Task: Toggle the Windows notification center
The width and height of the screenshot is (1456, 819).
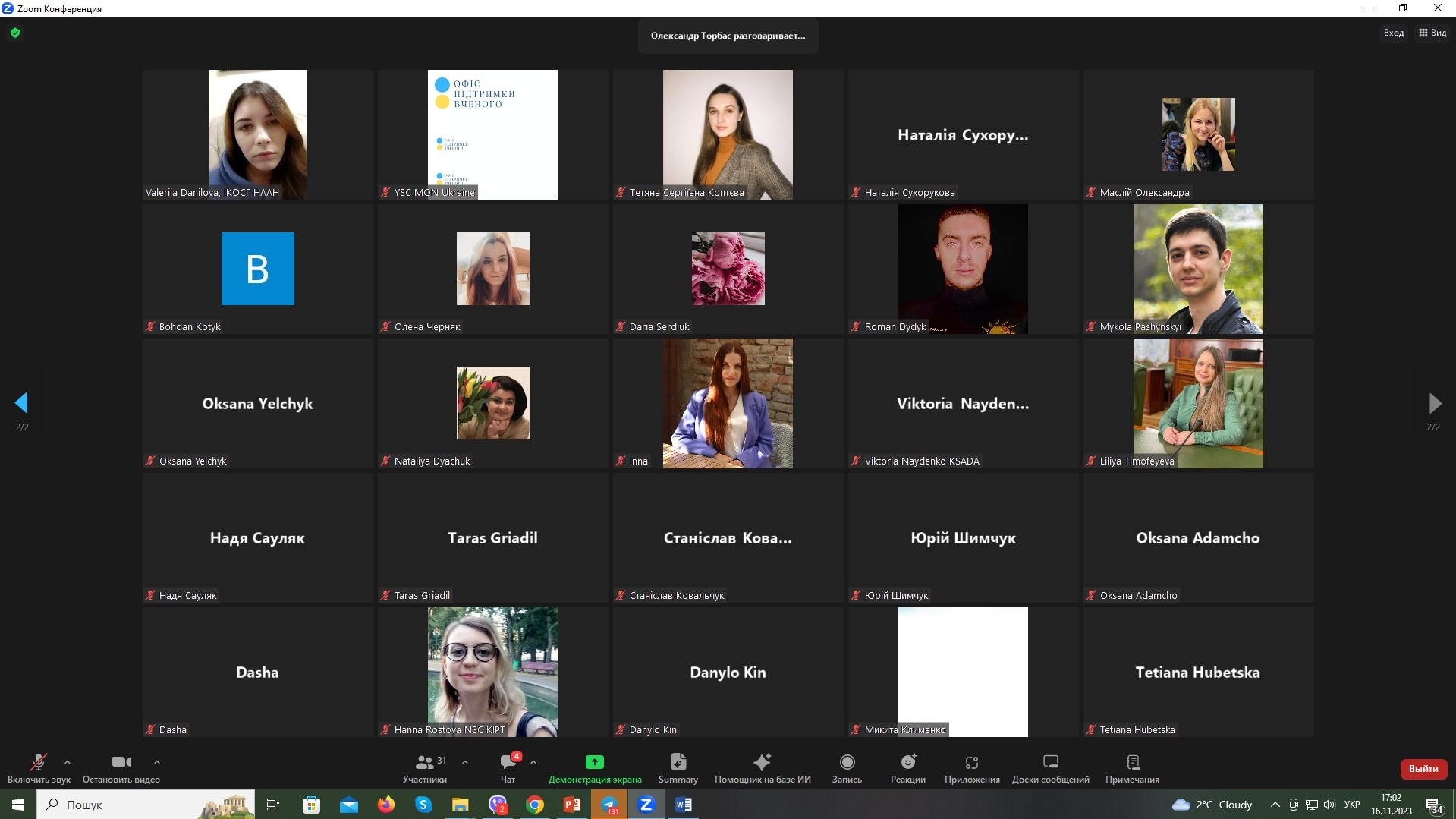Action: (1433, 805)
